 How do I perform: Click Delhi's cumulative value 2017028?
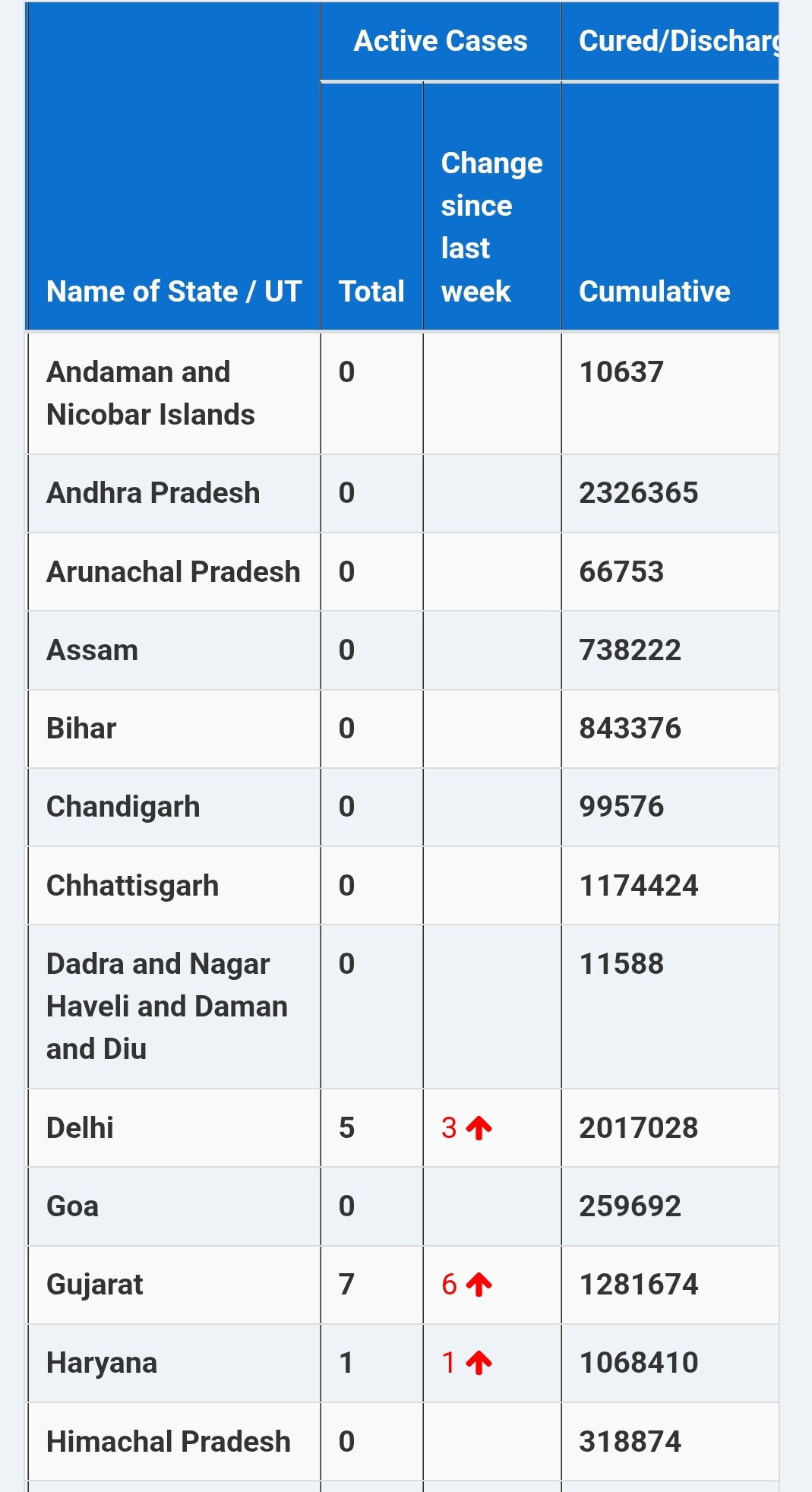[638, 1128]
